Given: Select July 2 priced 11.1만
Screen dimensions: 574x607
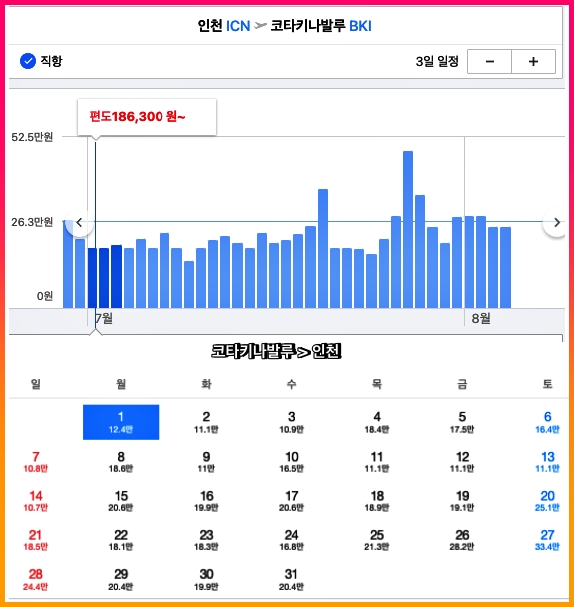Looking at the screenshot, I should coord(206,422).
